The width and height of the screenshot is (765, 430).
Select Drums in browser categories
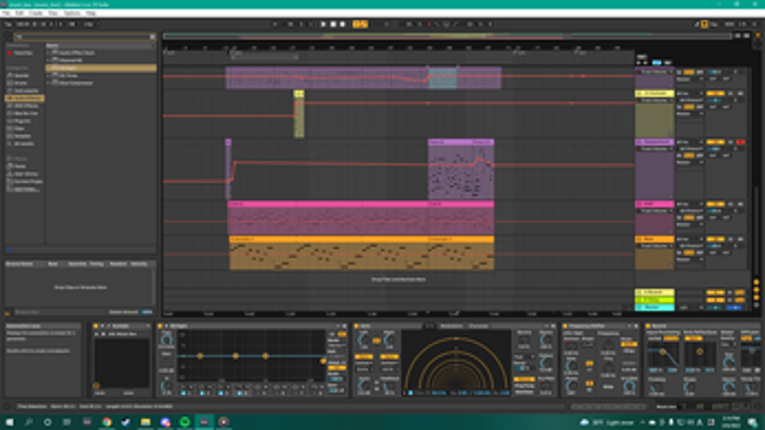click(20, 83)
